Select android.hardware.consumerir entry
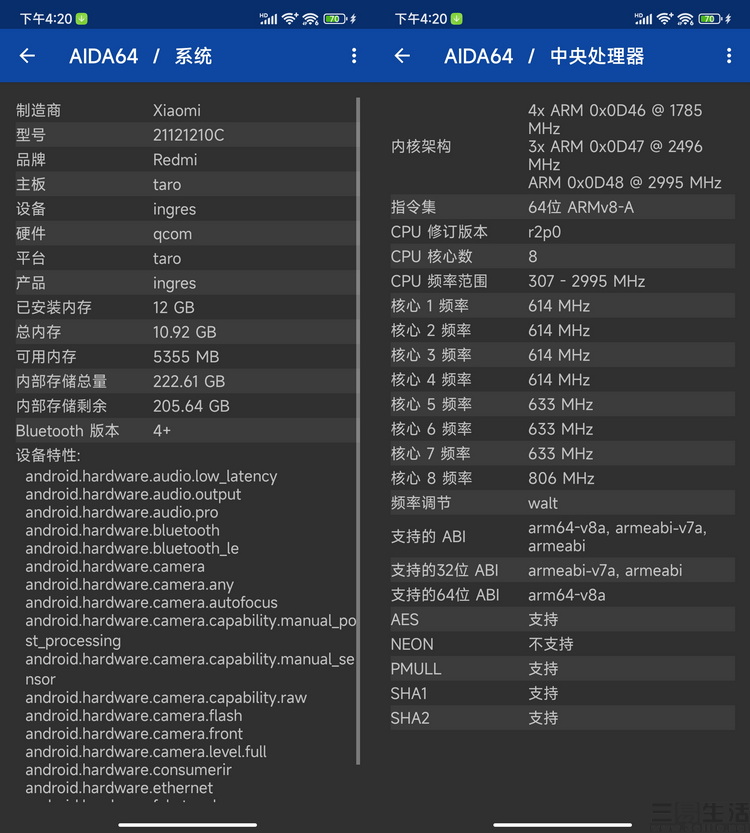750x833 pixels. point(129,770)
